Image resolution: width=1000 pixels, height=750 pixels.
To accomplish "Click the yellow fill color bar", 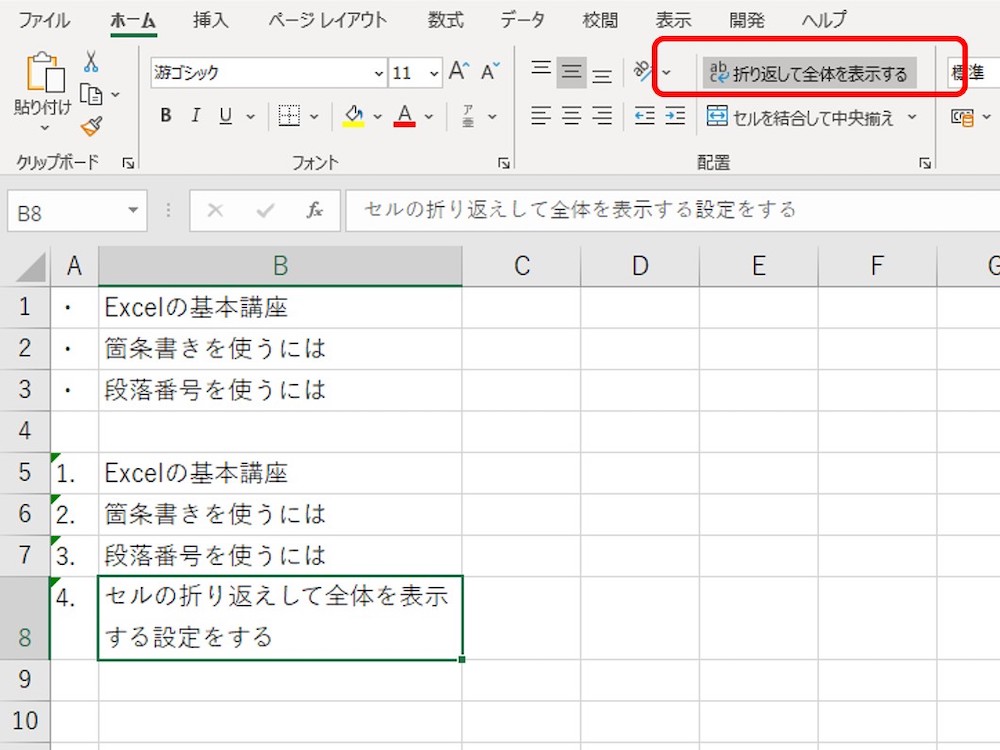I will click(x=354, y=124).
